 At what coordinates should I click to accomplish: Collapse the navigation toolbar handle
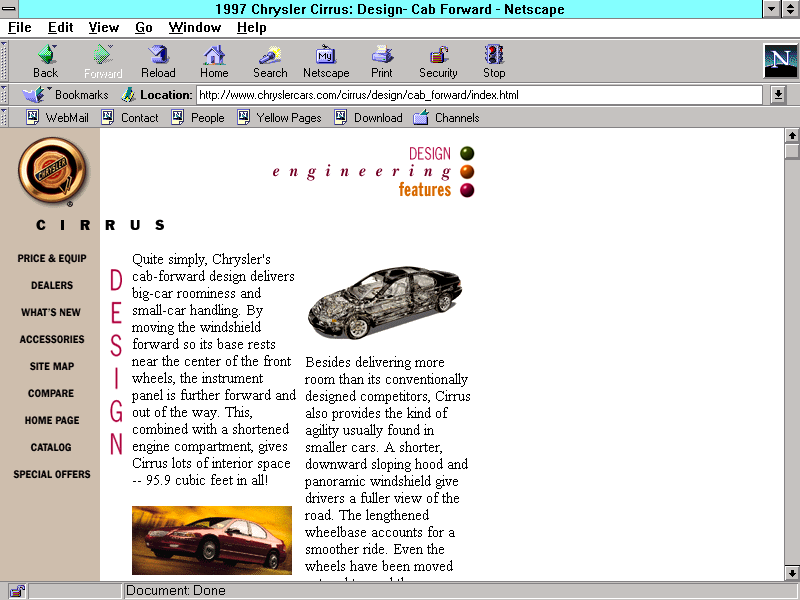[7, 61]
